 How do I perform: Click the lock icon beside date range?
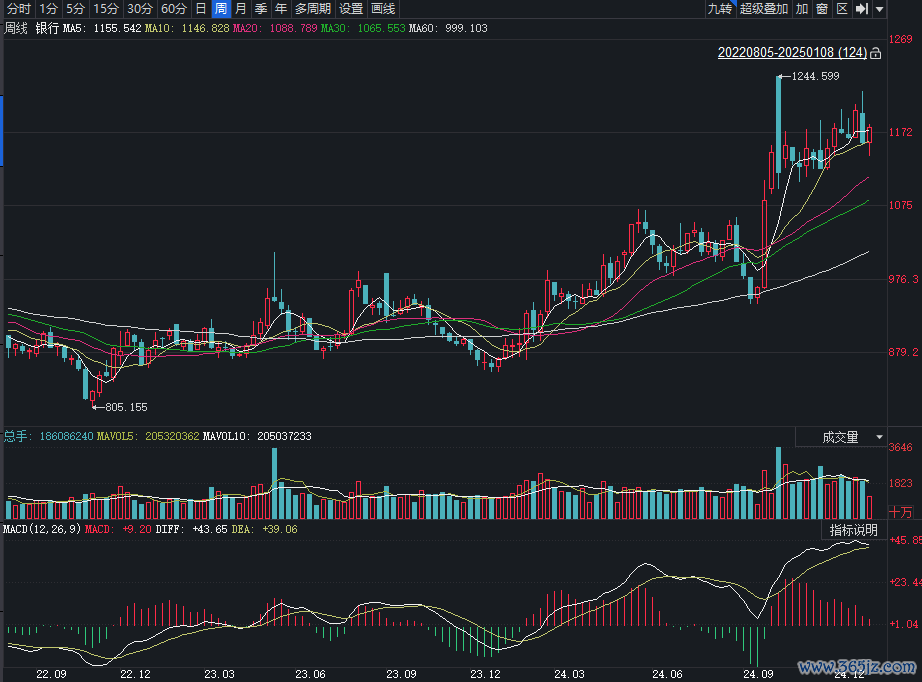(876, 53)
